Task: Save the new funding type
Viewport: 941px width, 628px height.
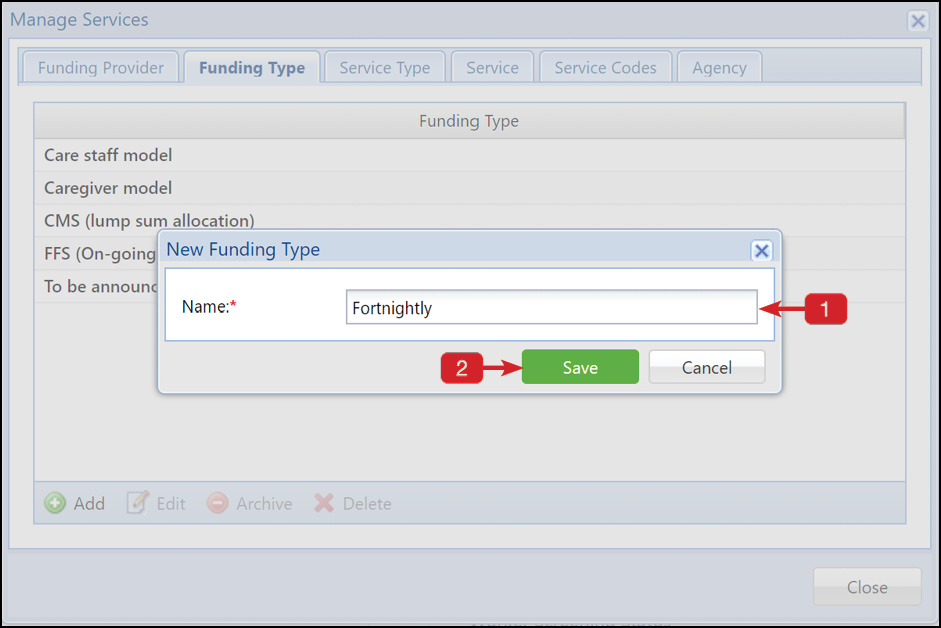Action: (580, 367)
